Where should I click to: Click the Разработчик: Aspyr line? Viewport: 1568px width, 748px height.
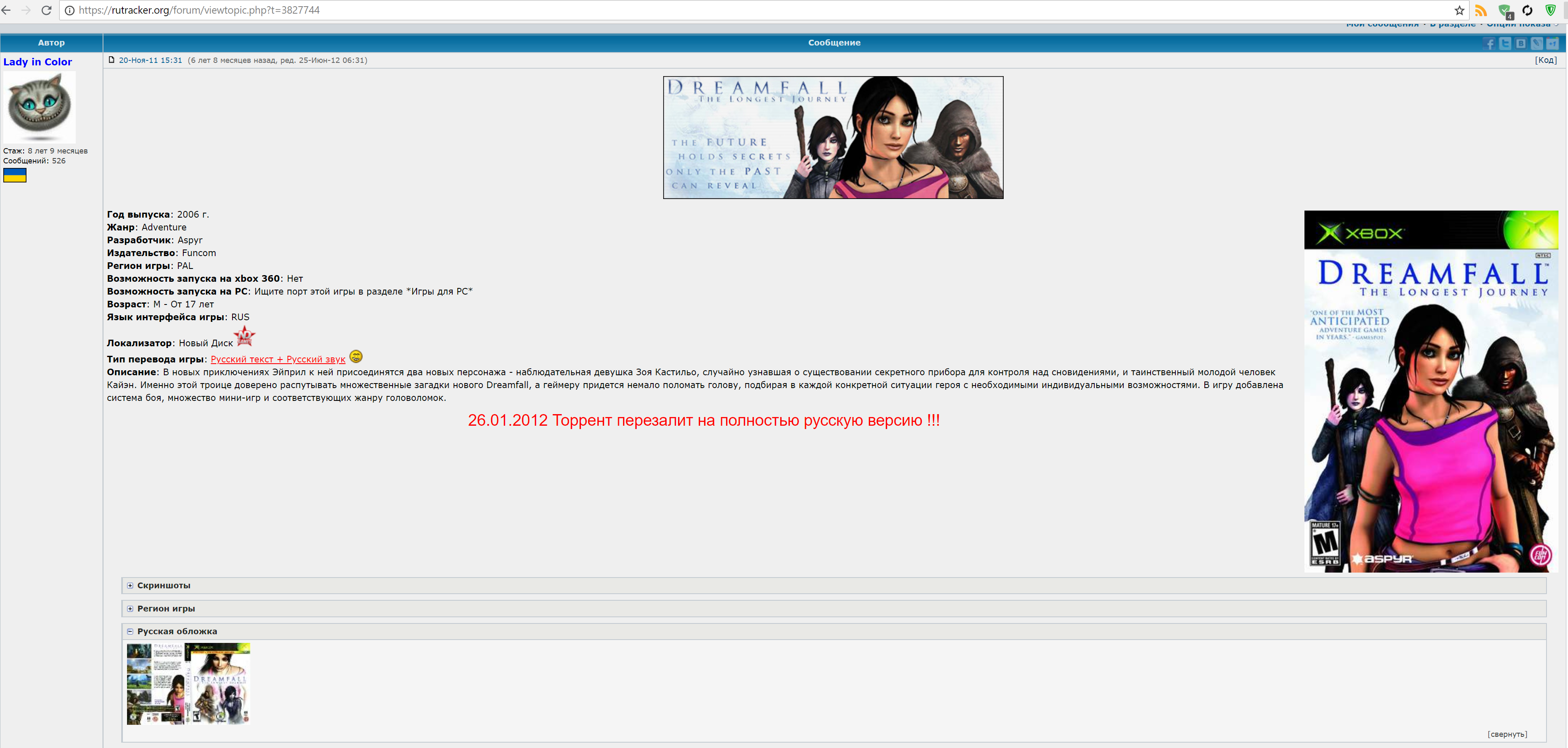click(155, 240)
